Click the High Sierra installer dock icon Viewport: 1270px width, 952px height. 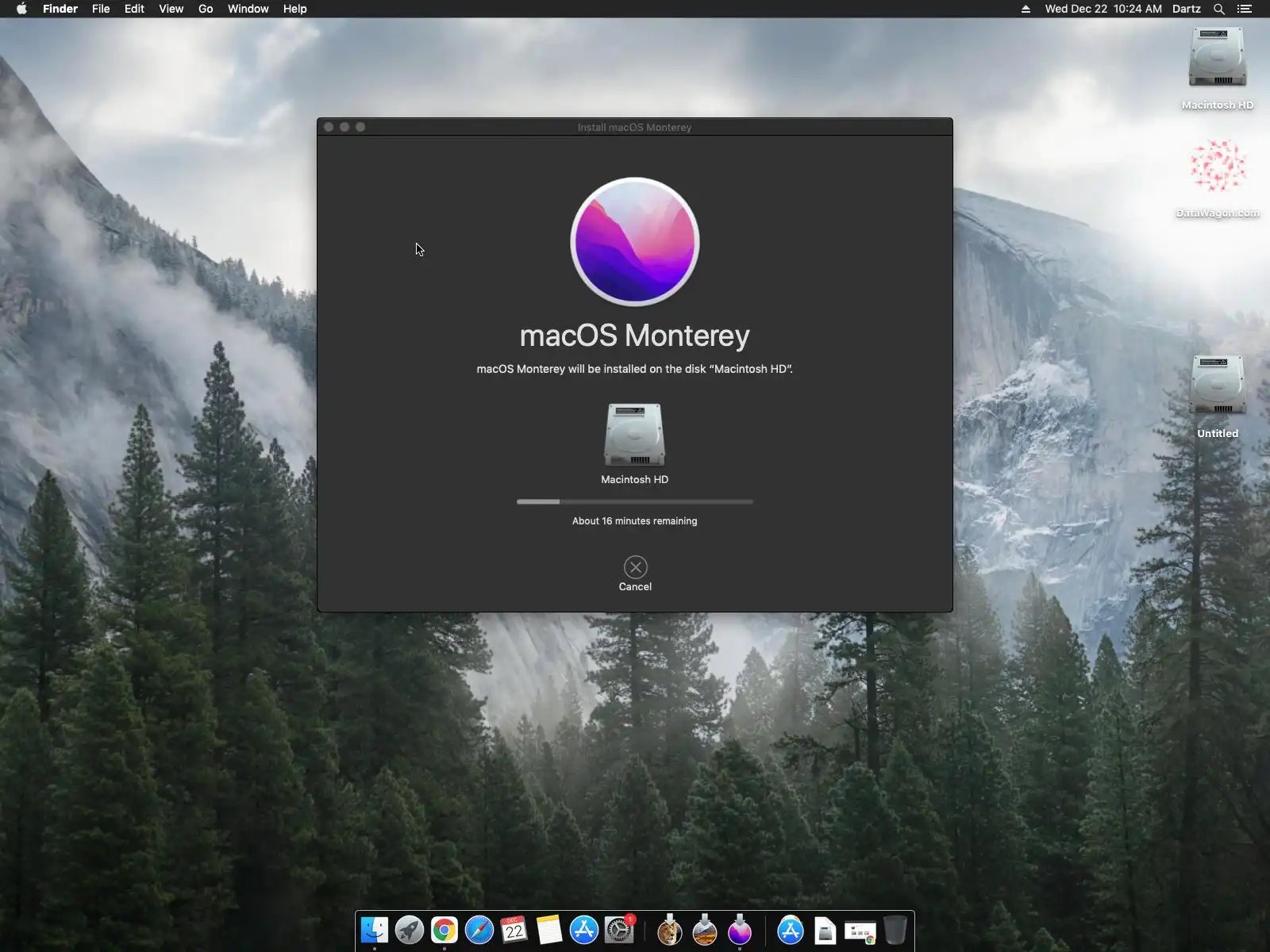pos(705,930)
